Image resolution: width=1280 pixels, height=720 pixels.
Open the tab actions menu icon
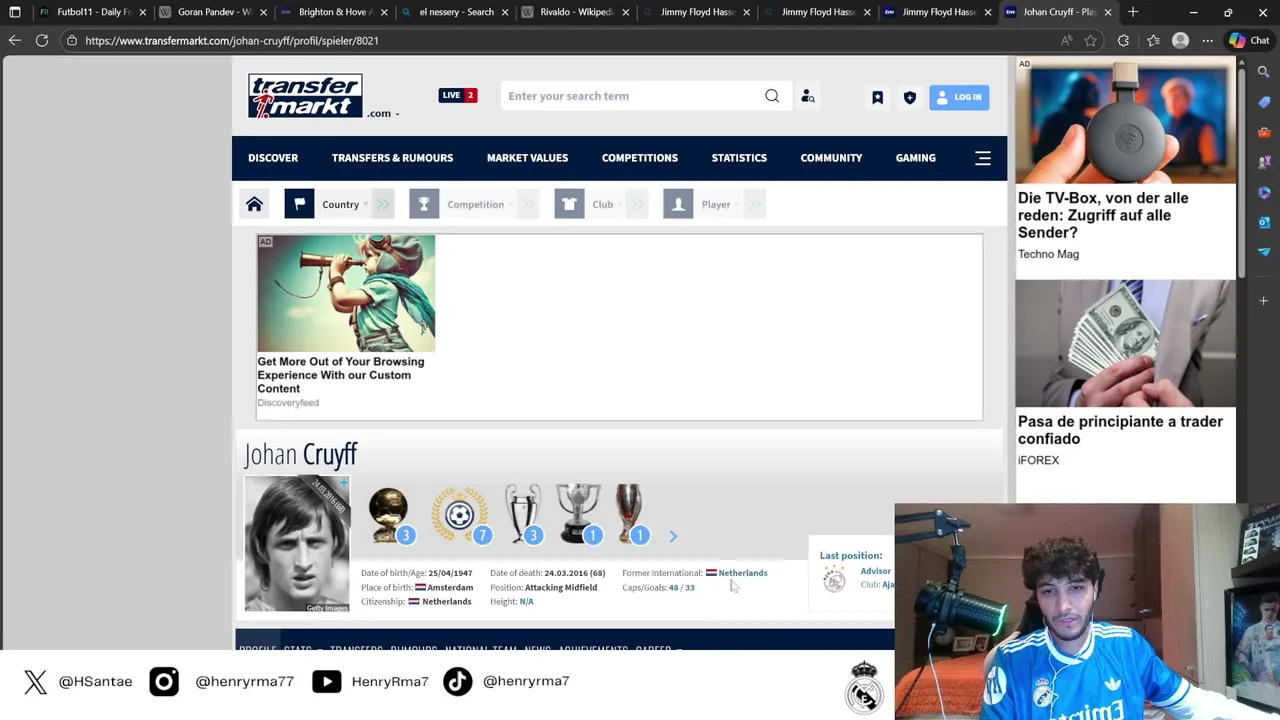click(x=15, y=12)
